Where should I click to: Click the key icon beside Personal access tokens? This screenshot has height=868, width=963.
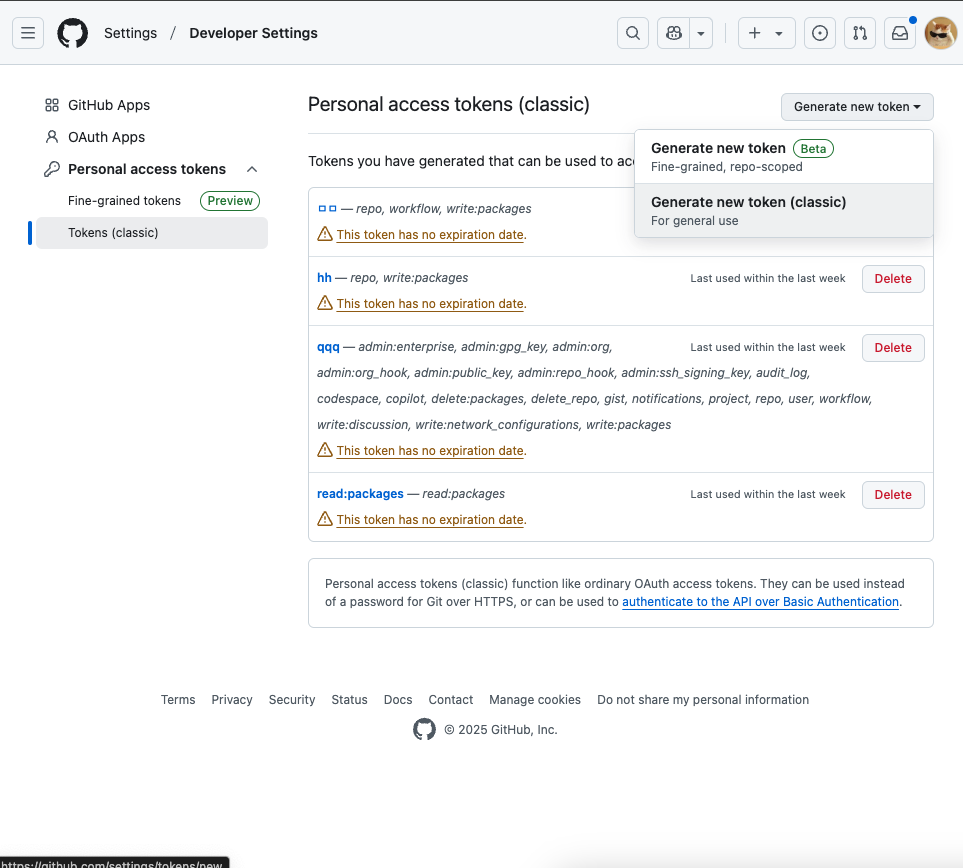coord(52,169)
